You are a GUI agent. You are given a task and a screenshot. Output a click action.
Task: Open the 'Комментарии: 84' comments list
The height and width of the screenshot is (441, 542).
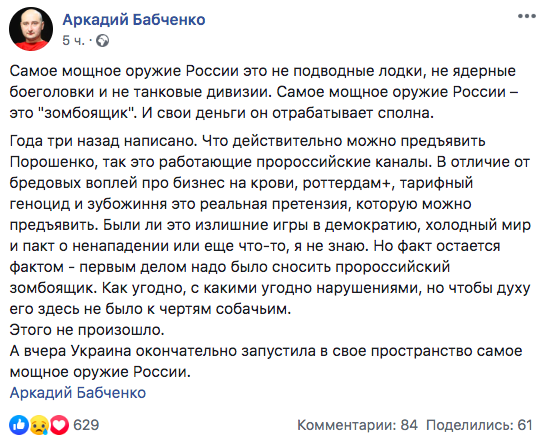[x=357, y=425]
